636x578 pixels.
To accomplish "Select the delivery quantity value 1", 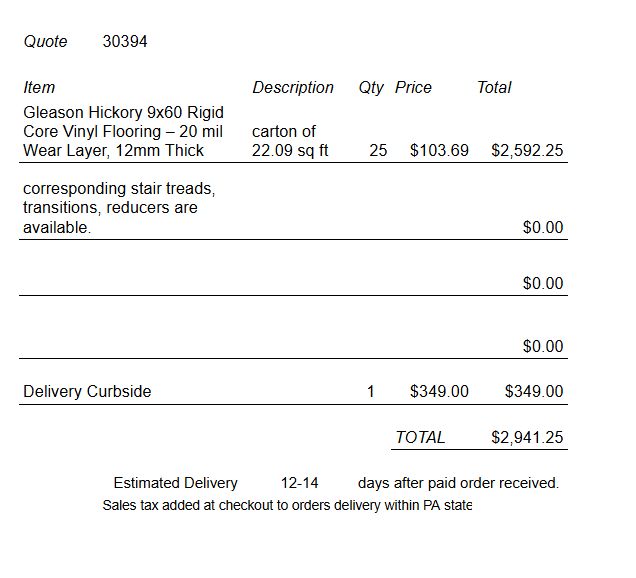I will (371, 391).
